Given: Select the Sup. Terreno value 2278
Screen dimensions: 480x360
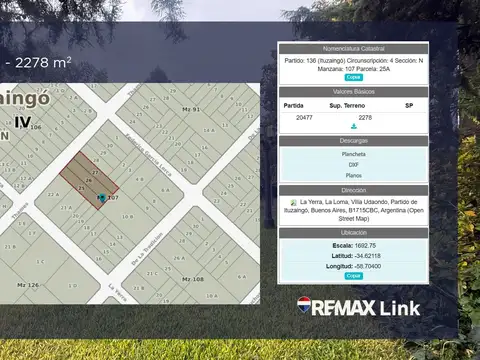Looking at the screenshot, I should coord(365,118).
